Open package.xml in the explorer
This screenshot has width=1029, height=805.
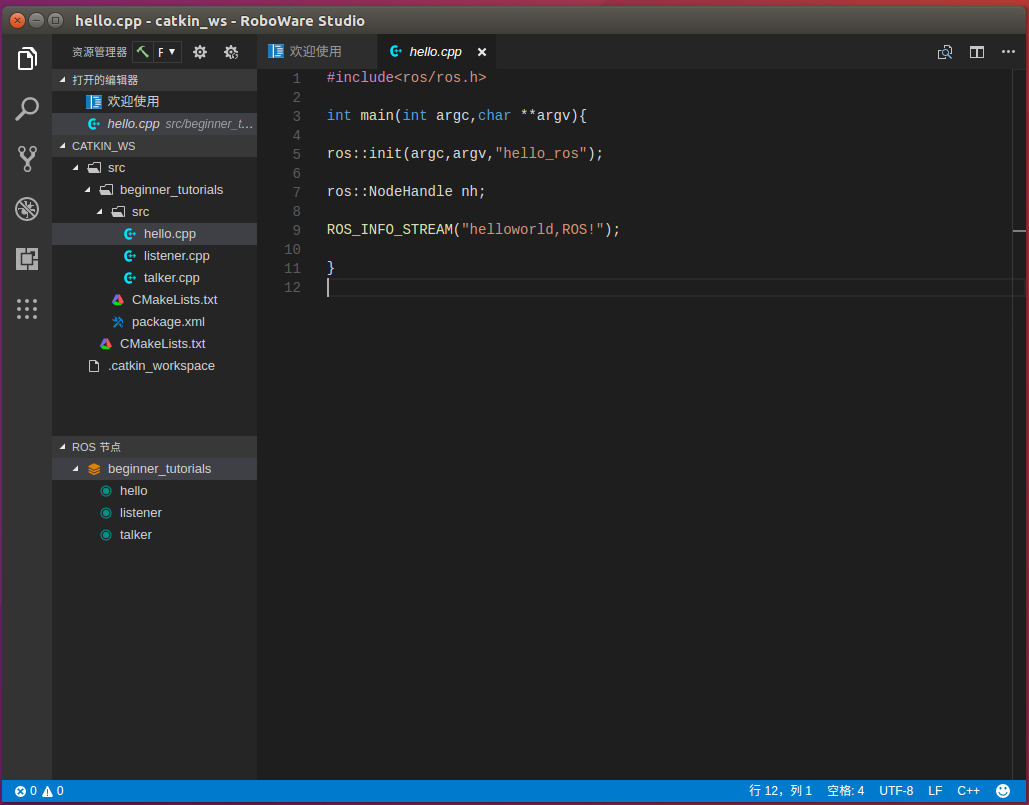pyautogui.click(x=168, y=322)
